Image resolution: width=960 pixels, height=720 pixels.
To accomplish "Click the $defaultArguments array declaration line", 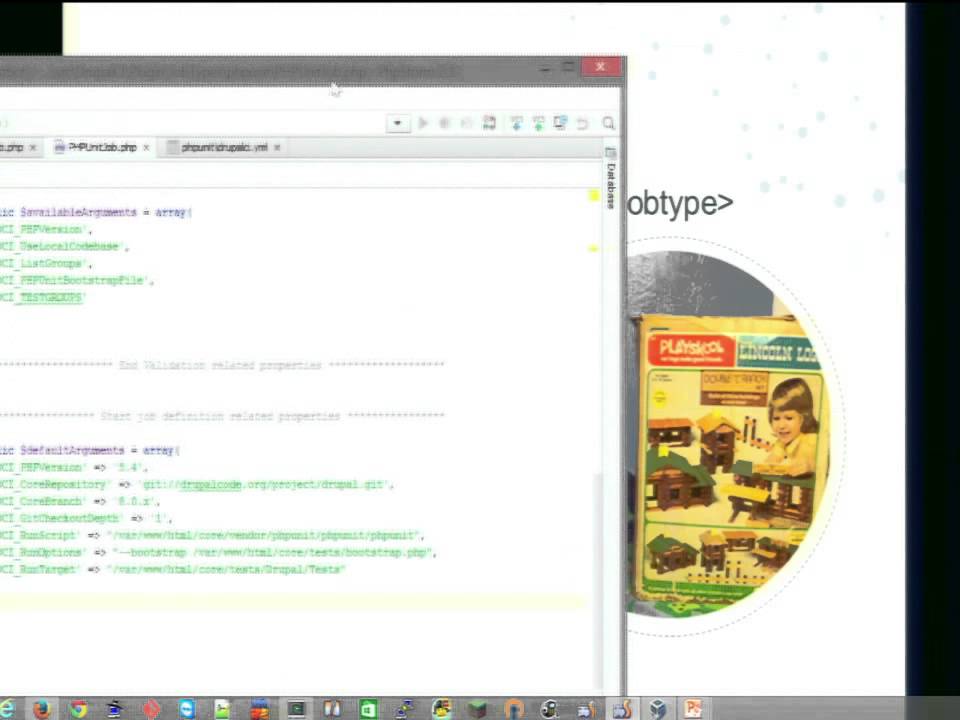I will (90, 451).
